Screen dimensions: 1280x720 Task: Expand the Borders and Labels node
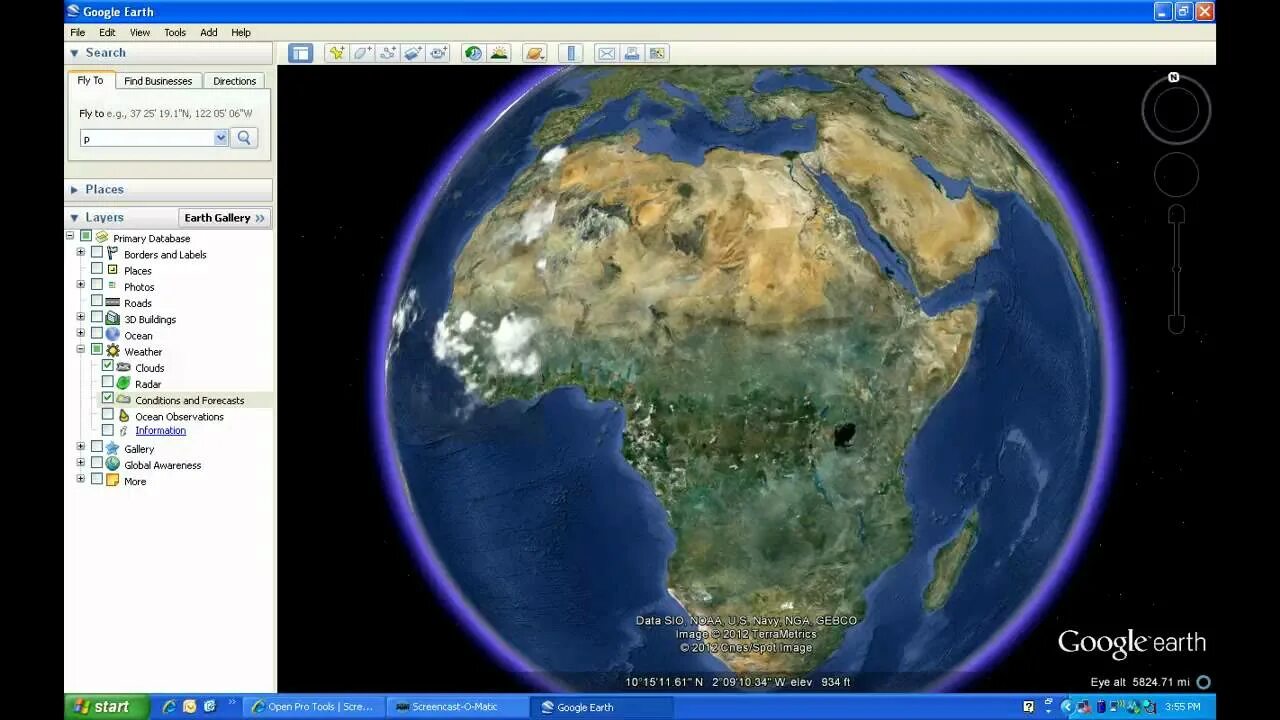coord(81,252)
